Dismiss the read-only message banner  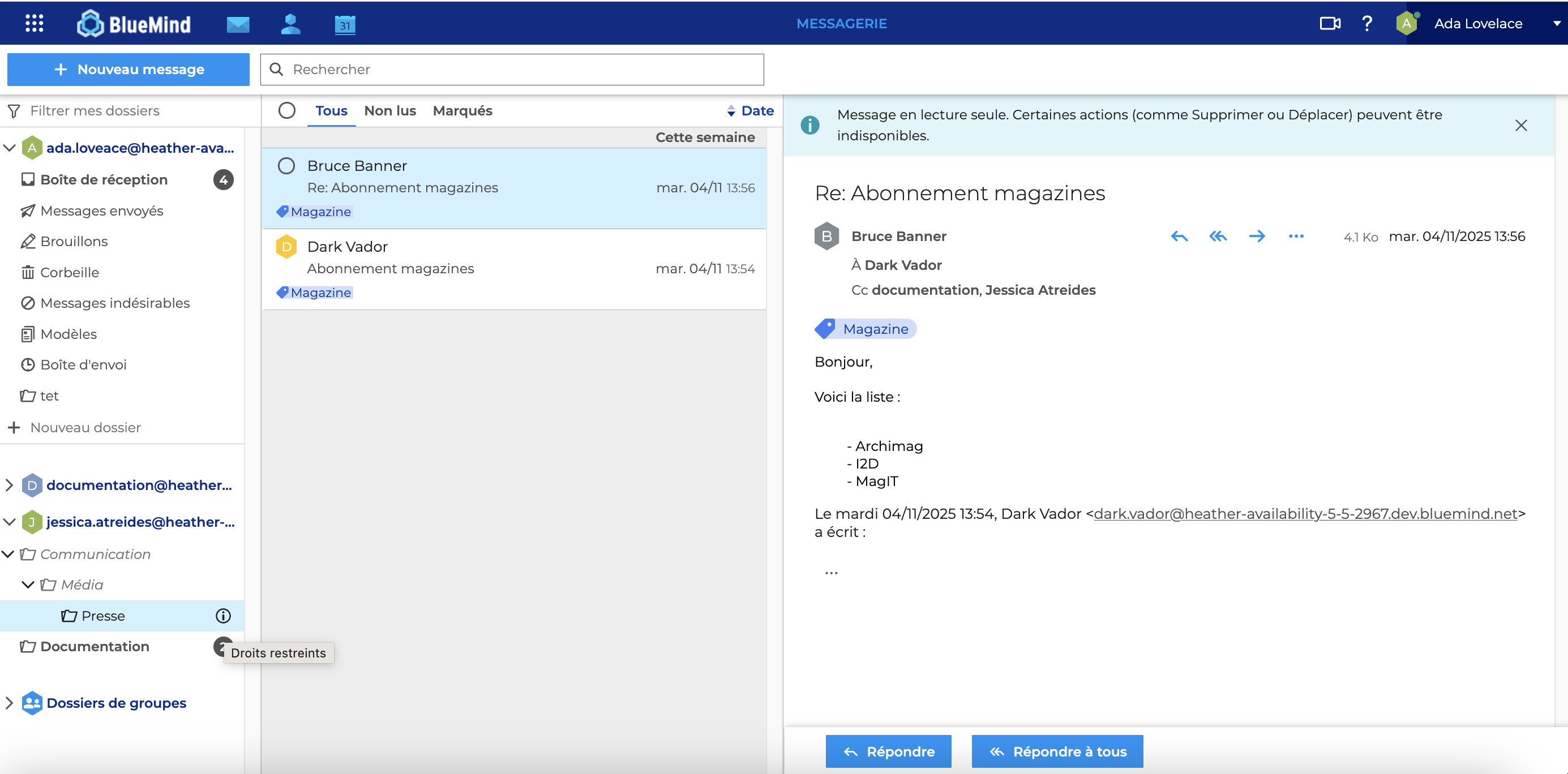click(x=1520, y=126)
